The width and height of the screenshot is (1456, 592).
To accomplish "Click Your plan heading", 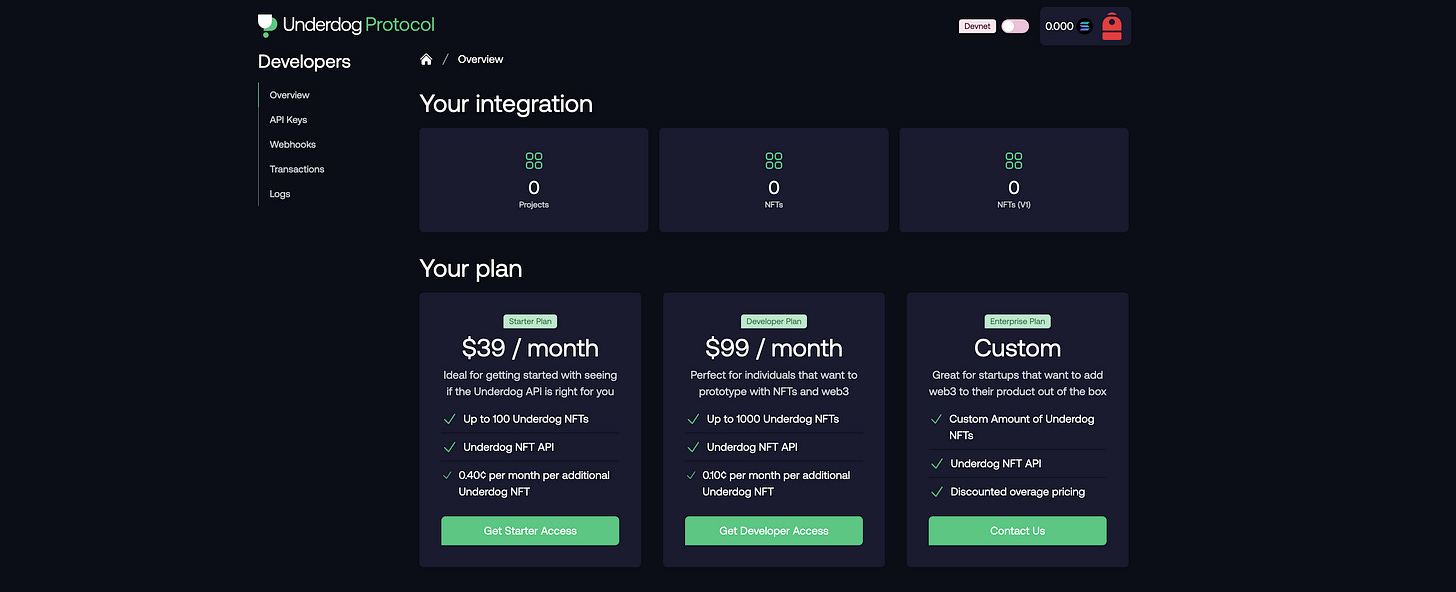I will pyautogui.click(x=471, y=269).
